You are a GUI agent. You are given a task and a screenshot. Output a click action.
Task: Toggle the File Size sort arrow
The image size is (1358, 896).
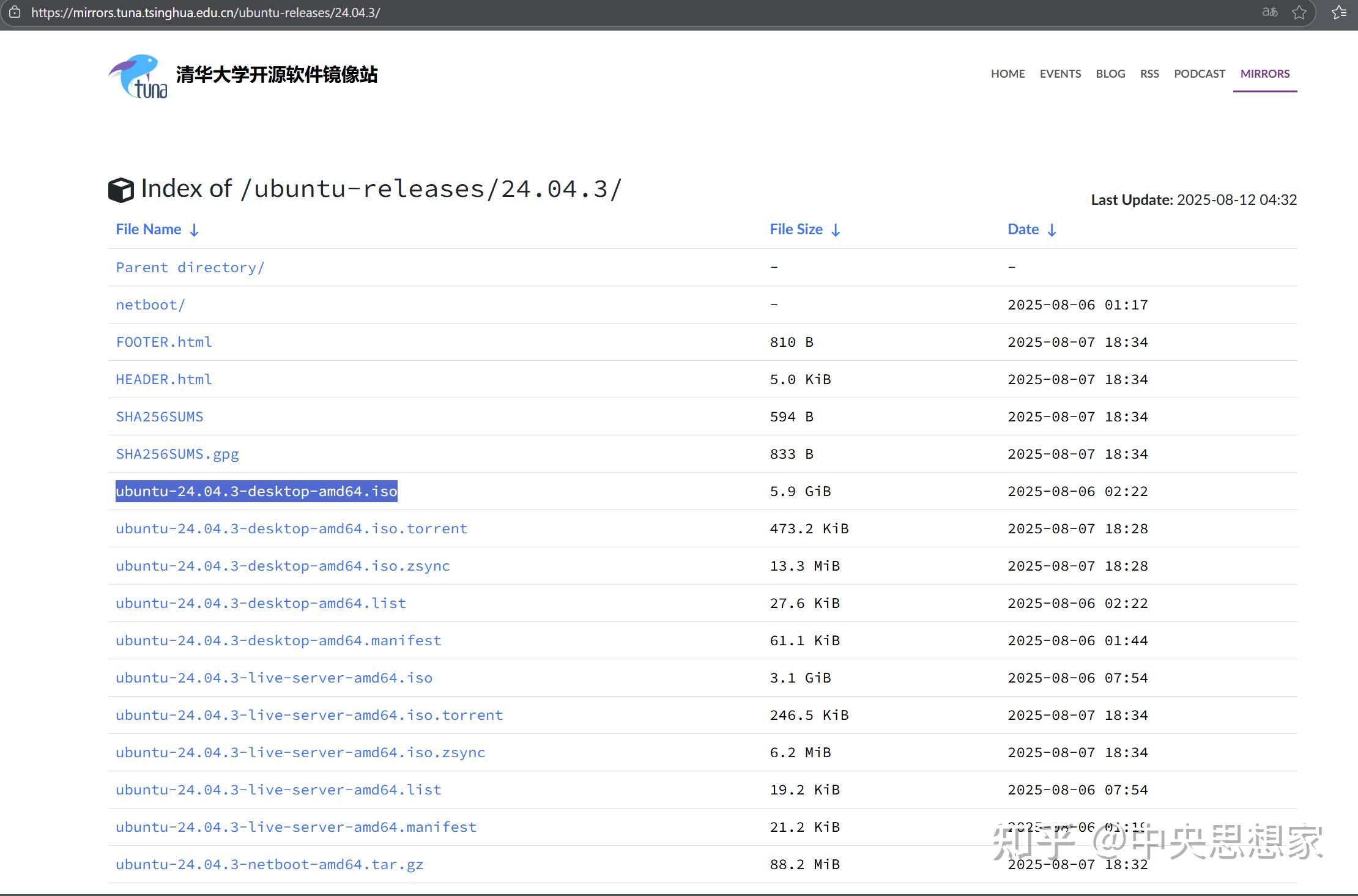click(x=836, y=230)
